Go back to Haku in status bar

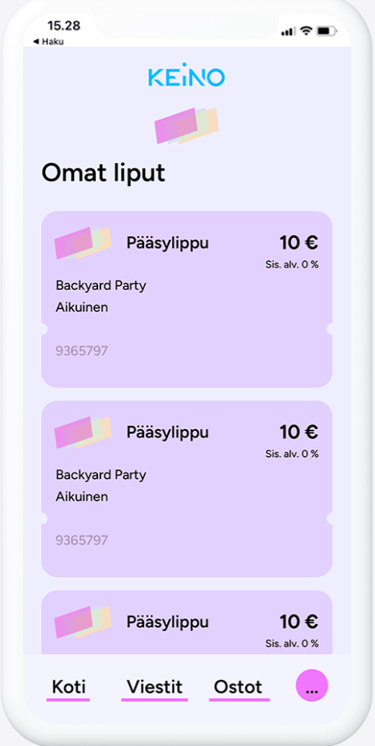[x=48, y=42]
